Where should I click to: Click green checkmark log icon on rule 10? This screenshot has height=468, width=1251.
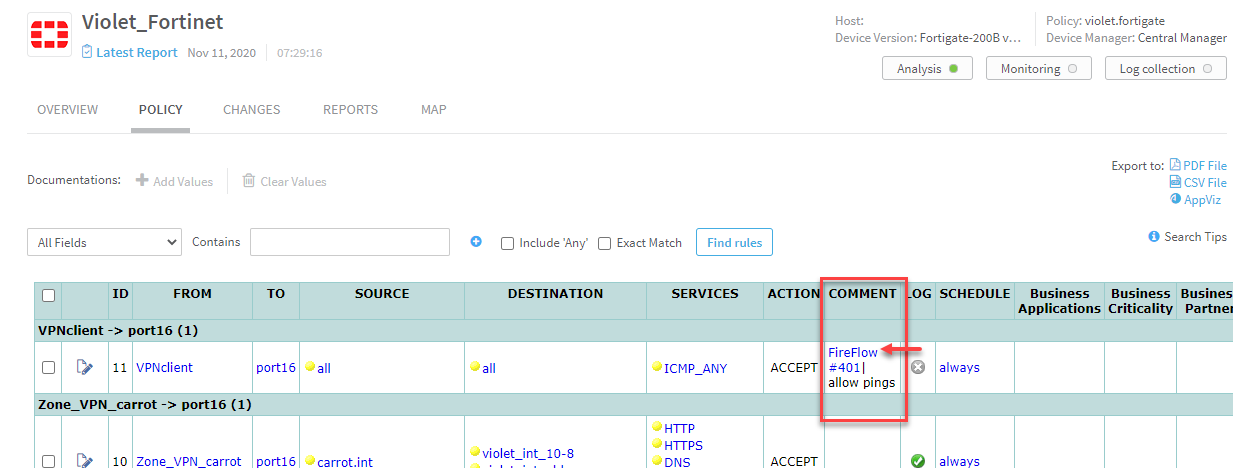917,461
